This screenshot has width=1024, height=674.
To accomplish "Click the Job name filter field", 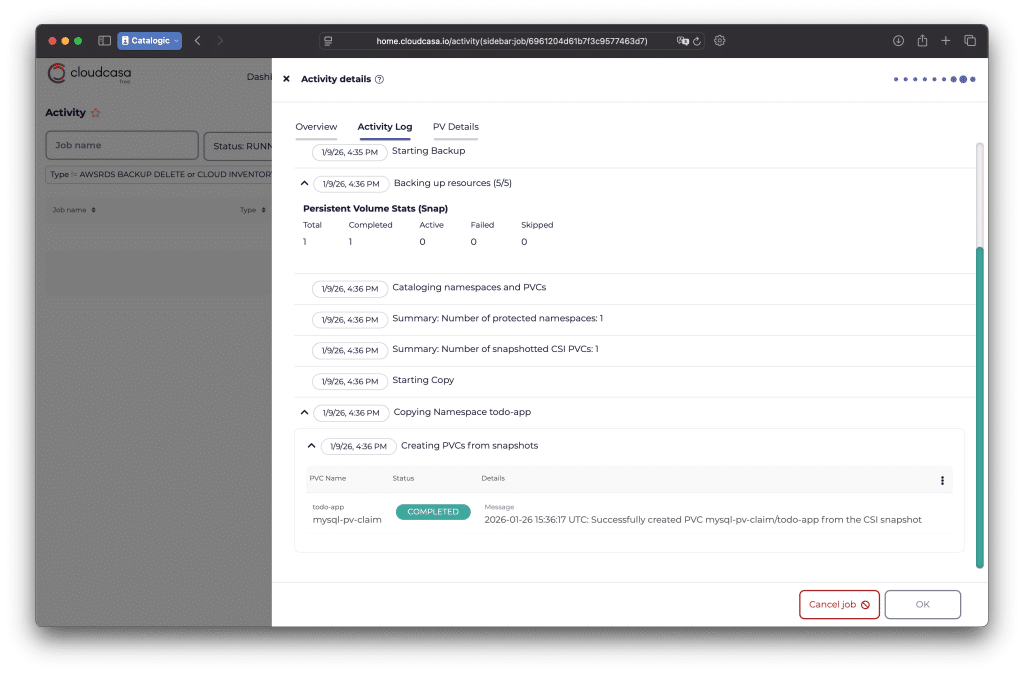I will (122, 145).
